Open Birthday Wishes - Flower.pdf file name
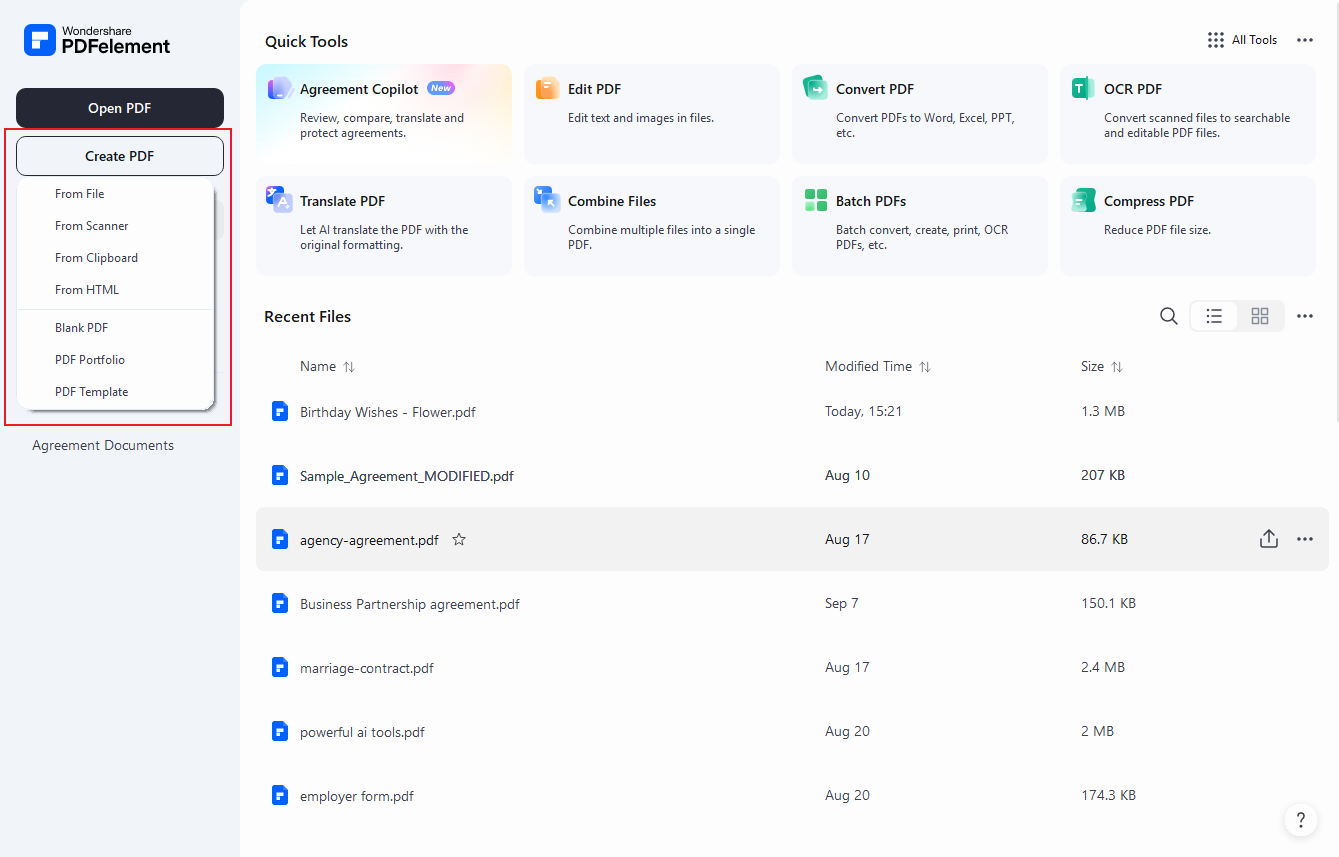The image size is (1339, 857). (x=388, y=412)
